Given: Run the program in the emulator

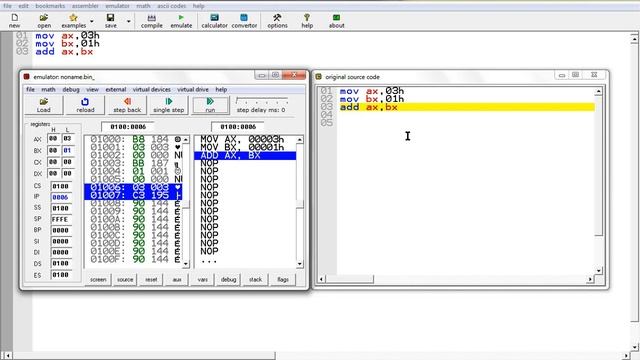Looking at the screenshot, I should pyautogui.click(x=210, y=105).
